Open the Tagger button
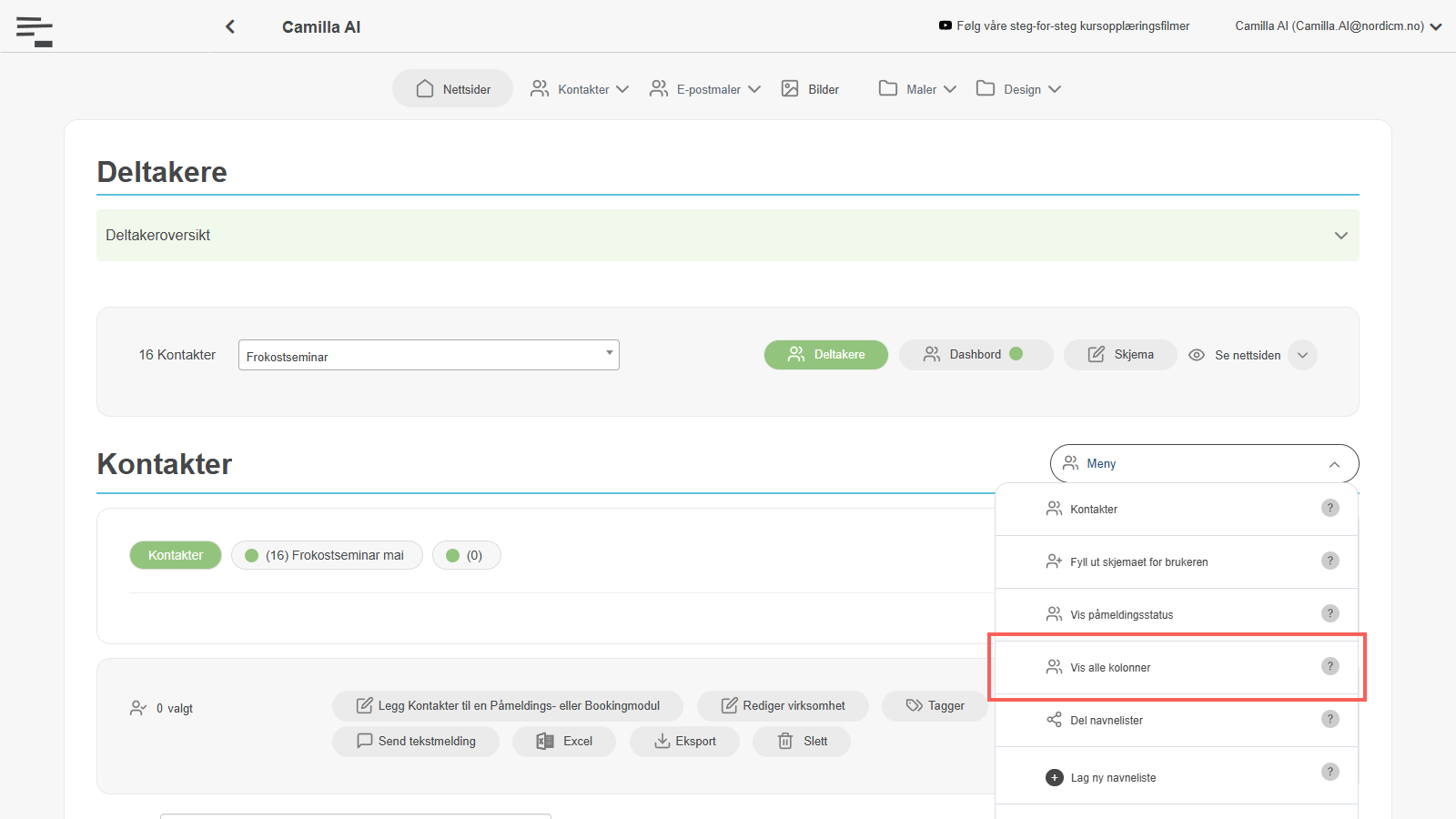 point(935,705)
